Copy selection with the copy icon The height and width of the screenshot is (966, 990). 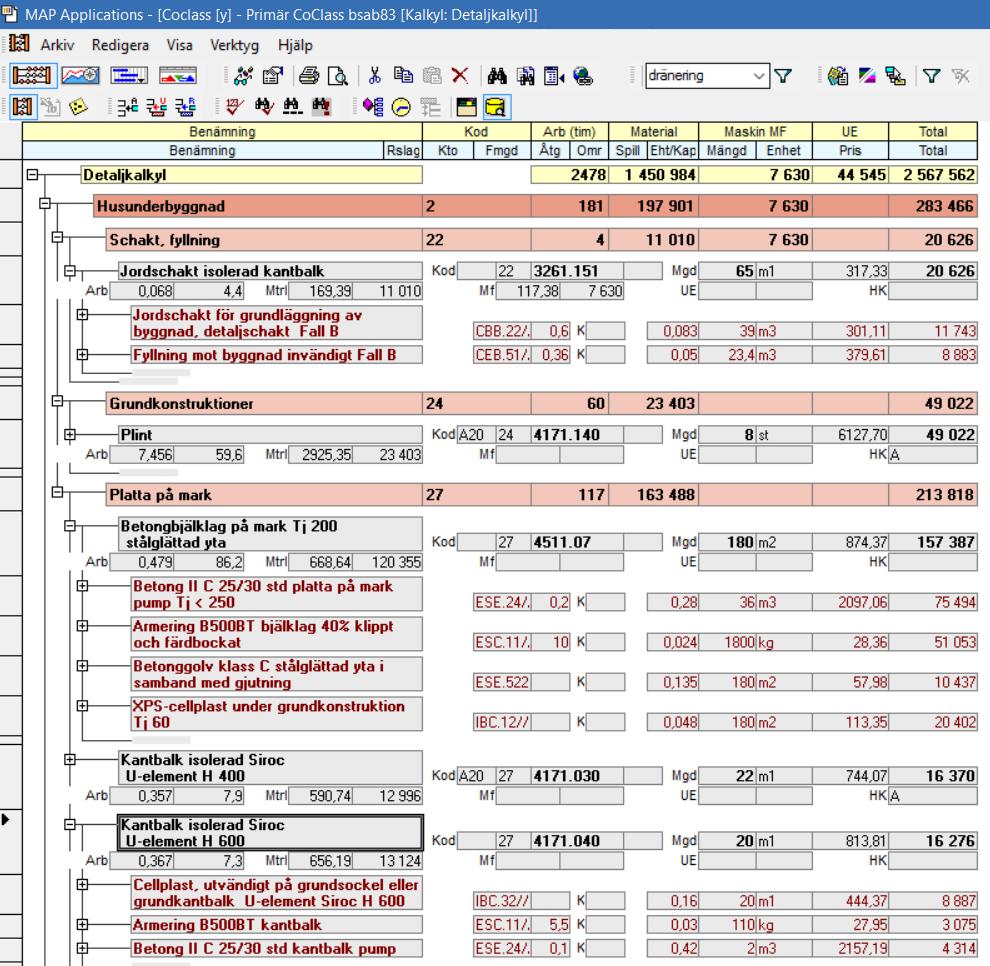403,75
